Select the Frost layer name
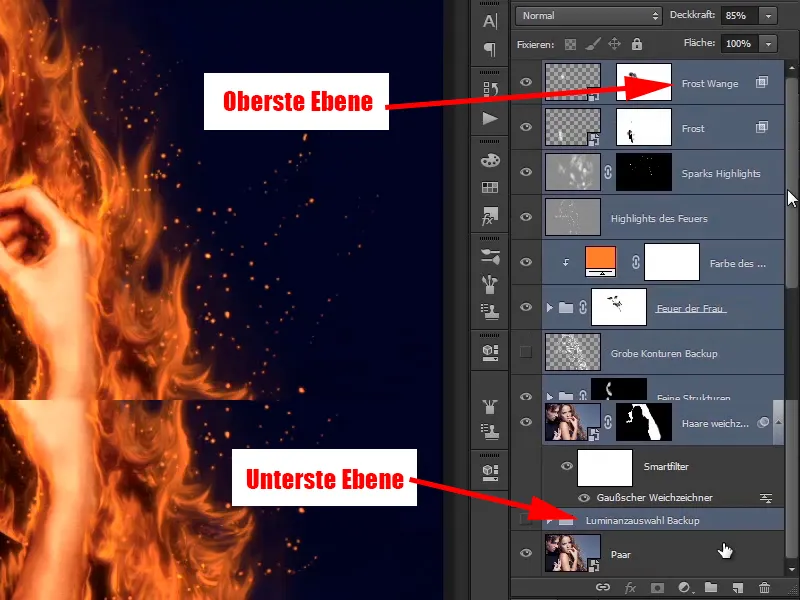The image size is (800, 600). [x=693, y=129]
